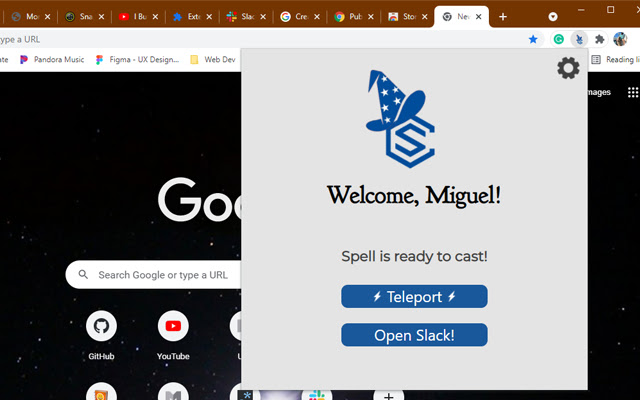Open the Web Dev bookmarks folder

pos(213,60)
